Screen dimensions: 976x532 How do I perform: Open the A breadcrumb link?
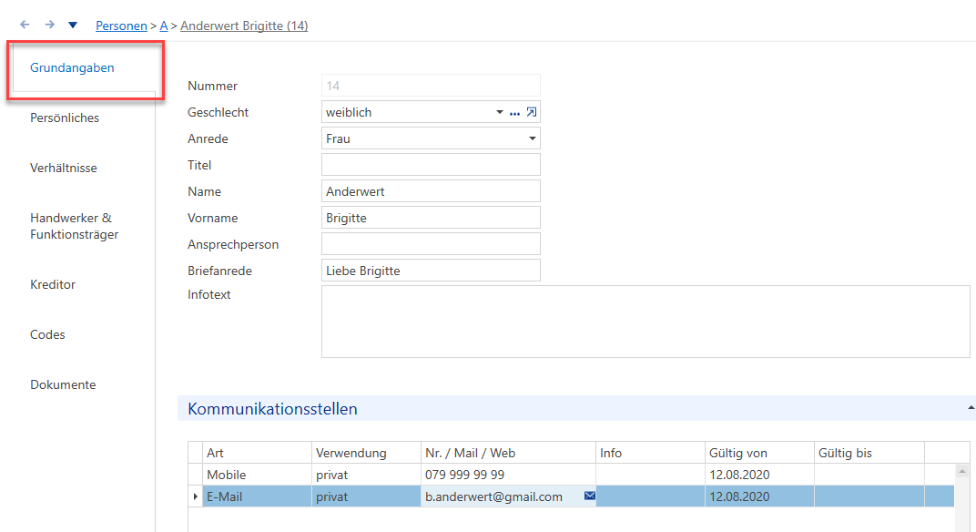[x=164, y=26]
